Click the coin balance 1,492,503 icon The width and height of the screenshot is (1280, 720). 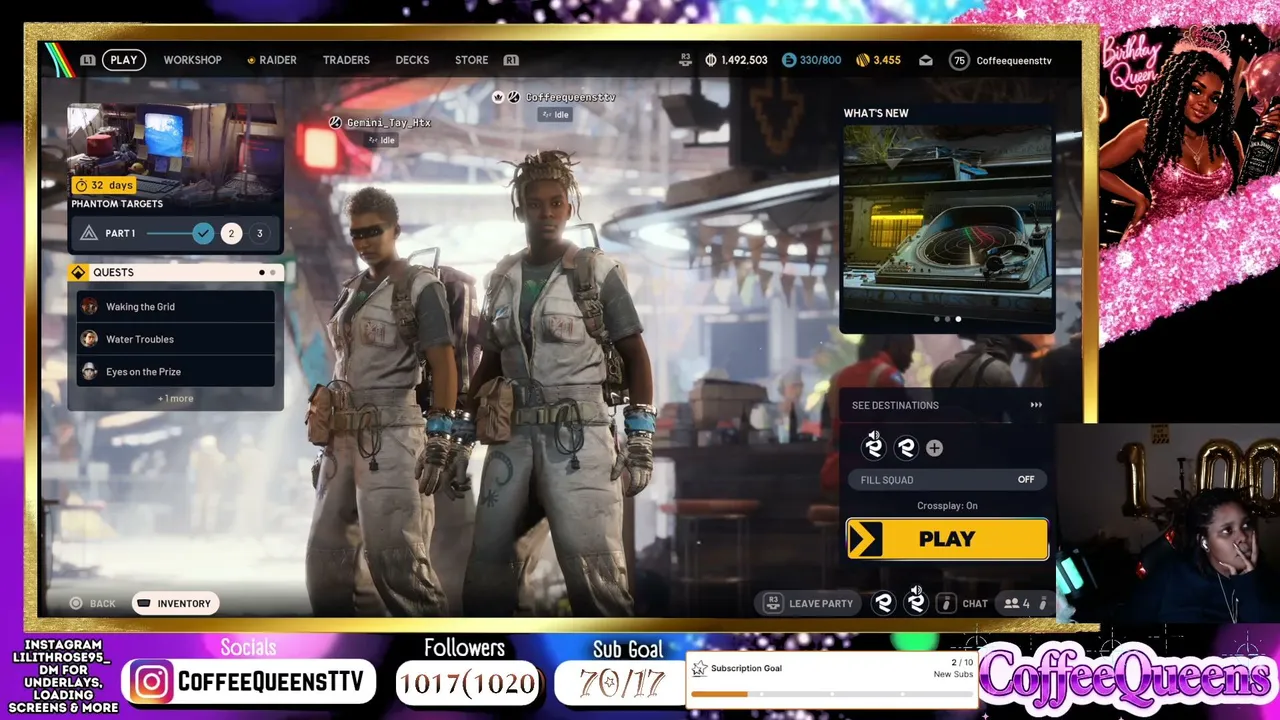click(711, 60)
